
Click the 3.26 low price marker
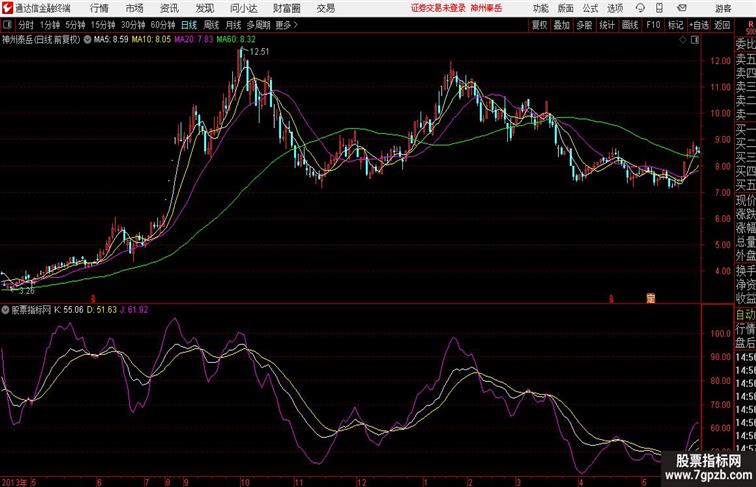point(27,291)
